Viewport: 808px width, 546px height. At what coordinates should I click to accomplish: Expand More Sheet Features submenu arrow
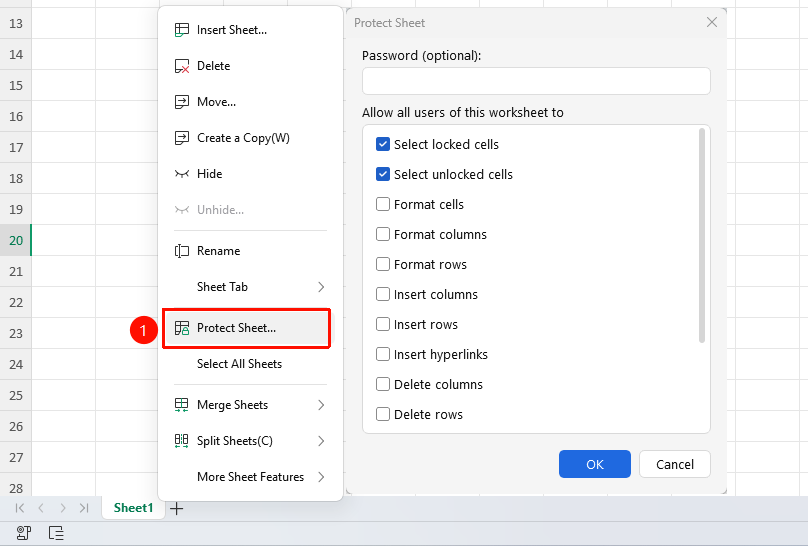pos(321,477)
